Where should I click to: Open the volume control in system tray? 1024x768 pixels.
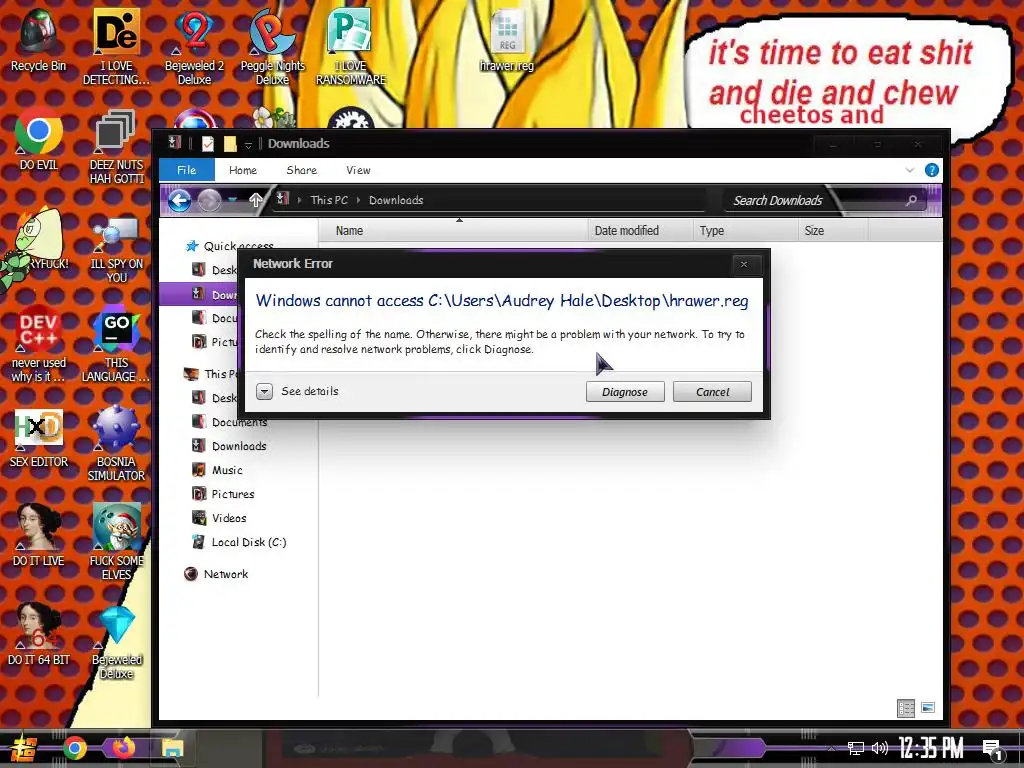tap(880, 748)
